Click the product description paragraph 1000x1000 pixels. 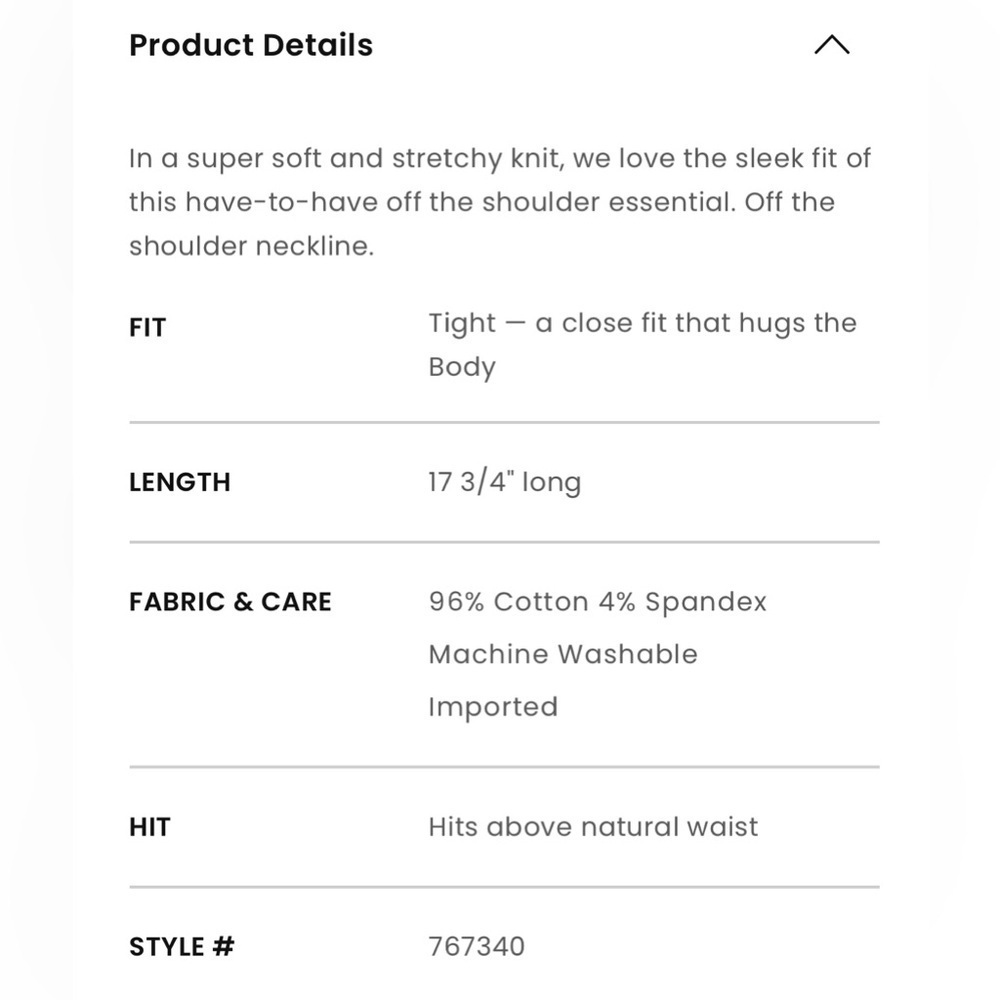500,202
